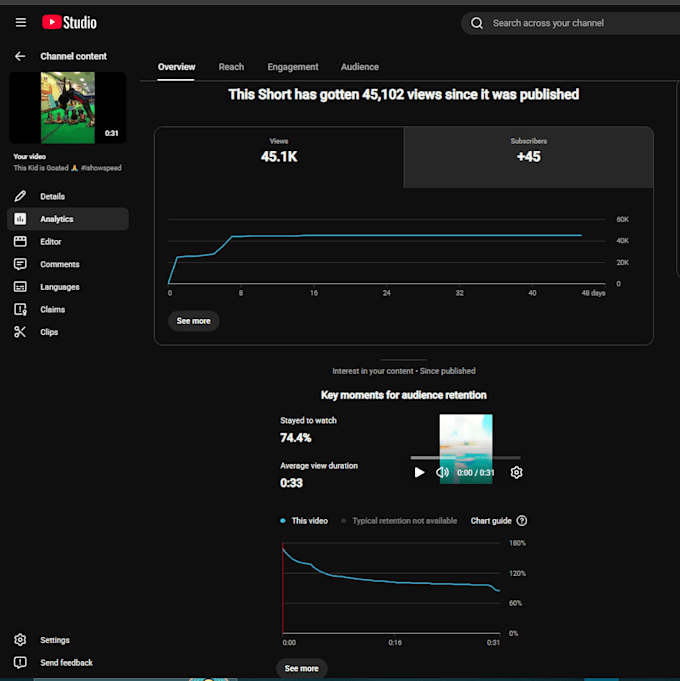Open Details with the pencil icon
This screenshot has width=680, height=681.
[x=20, y=196]
